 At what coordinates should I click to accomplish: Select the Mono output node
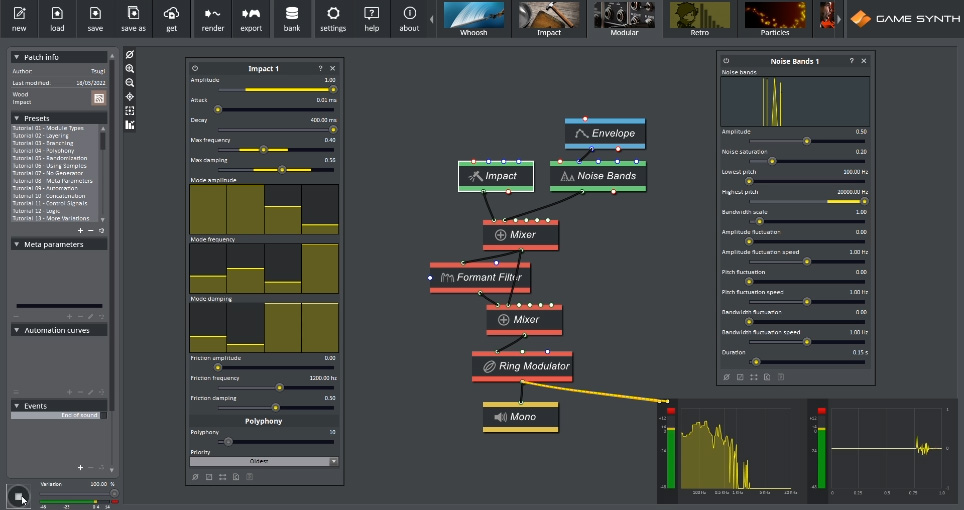[x=521, y=417]
